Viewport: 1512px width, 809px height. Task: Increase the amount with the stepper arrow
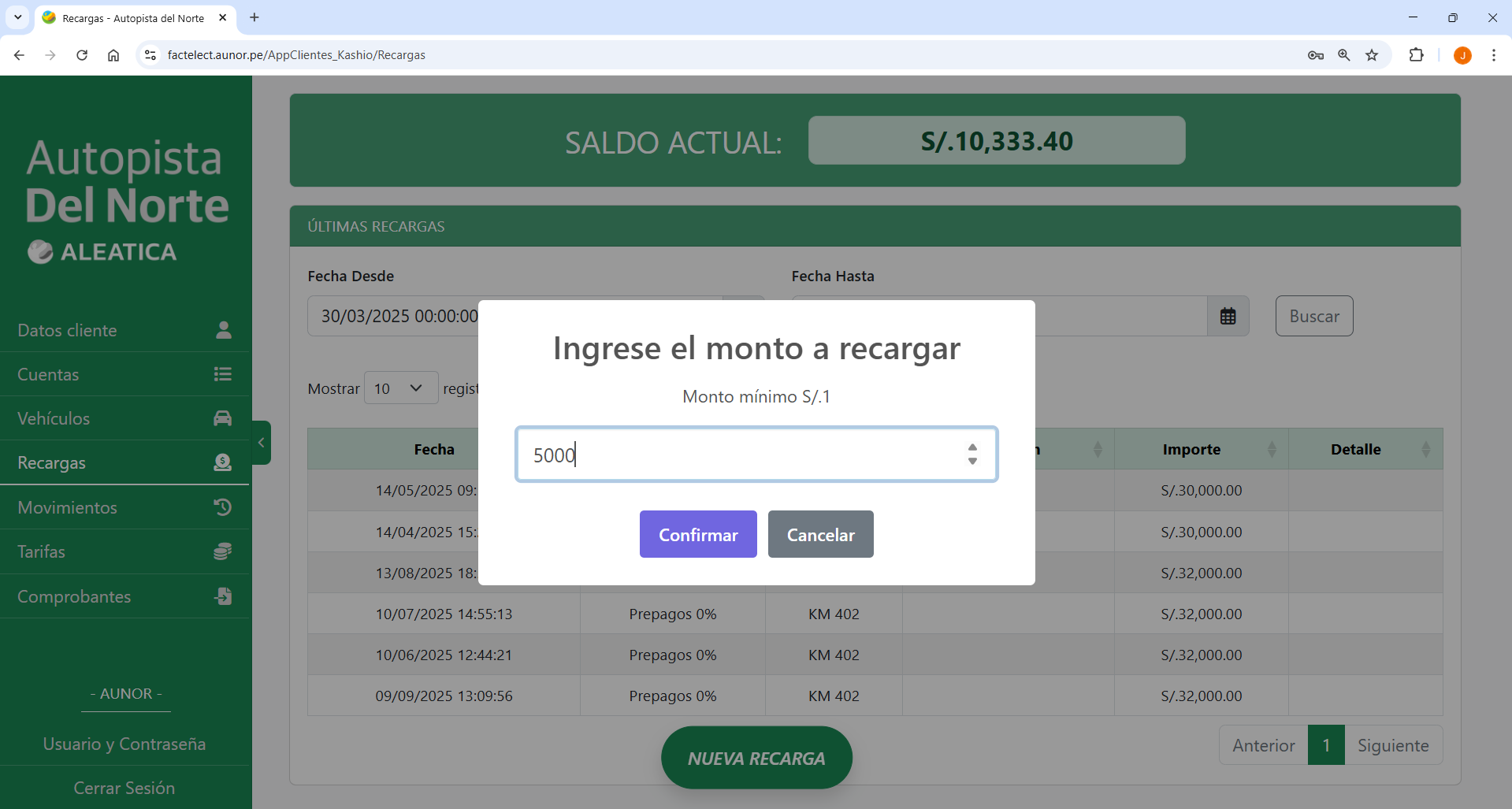(972, 447)
